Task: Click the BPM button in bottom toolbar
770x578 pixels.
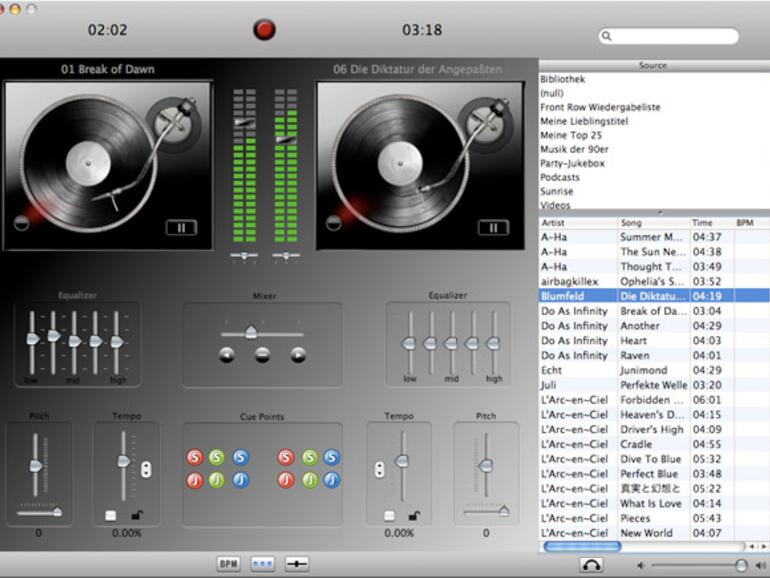Action: [229, 564]
